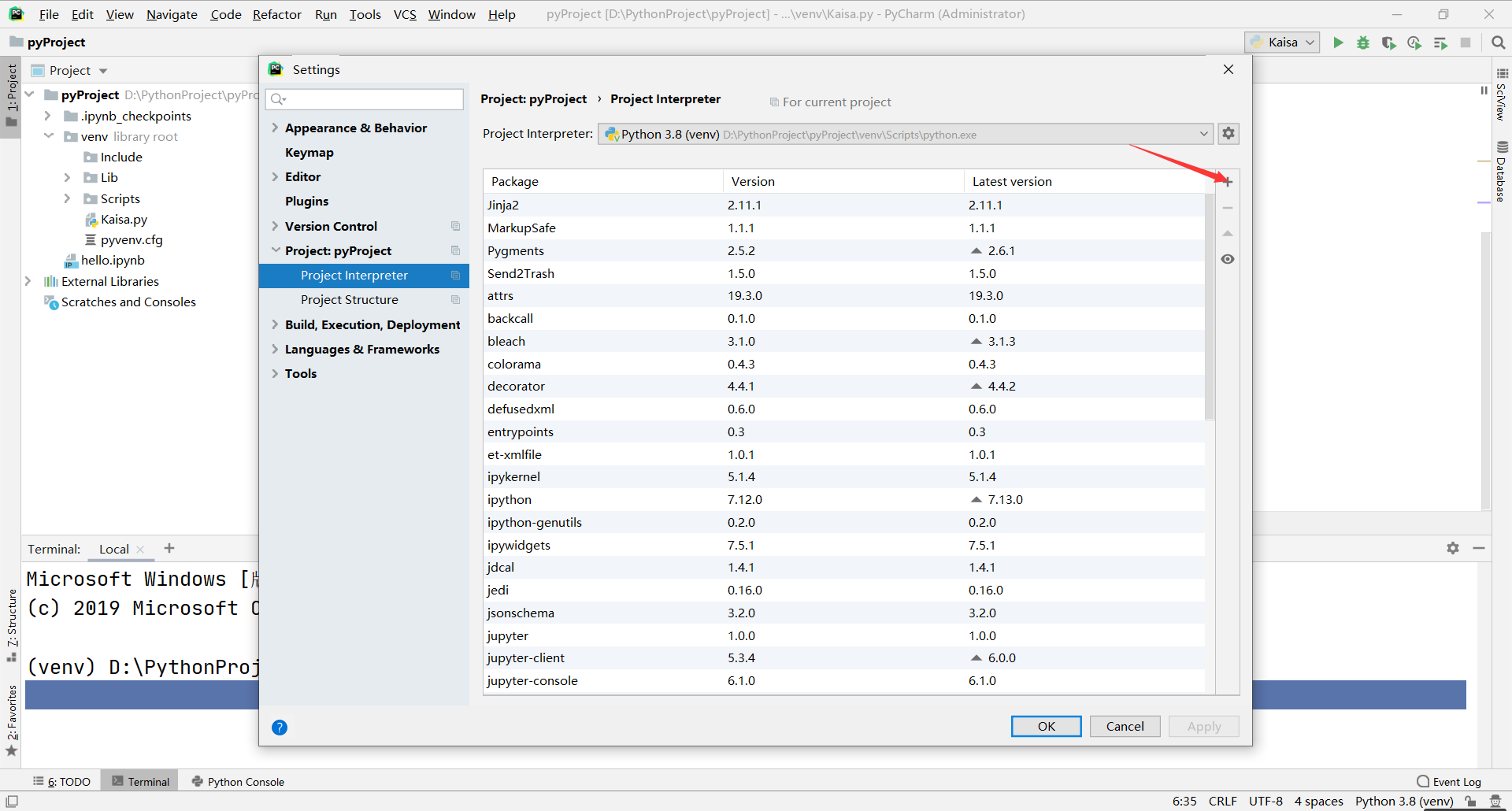
Task: Expand Appearance & Behavior settings
Action: tap(275, 128)
